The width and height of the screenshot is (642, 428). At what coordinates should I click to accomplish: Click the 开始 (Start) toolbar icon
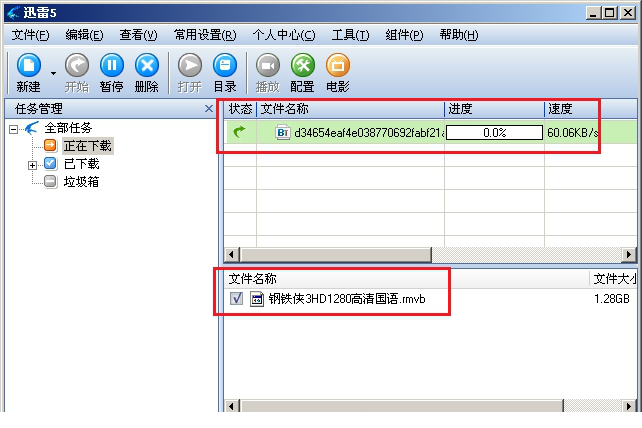(77, 66)
